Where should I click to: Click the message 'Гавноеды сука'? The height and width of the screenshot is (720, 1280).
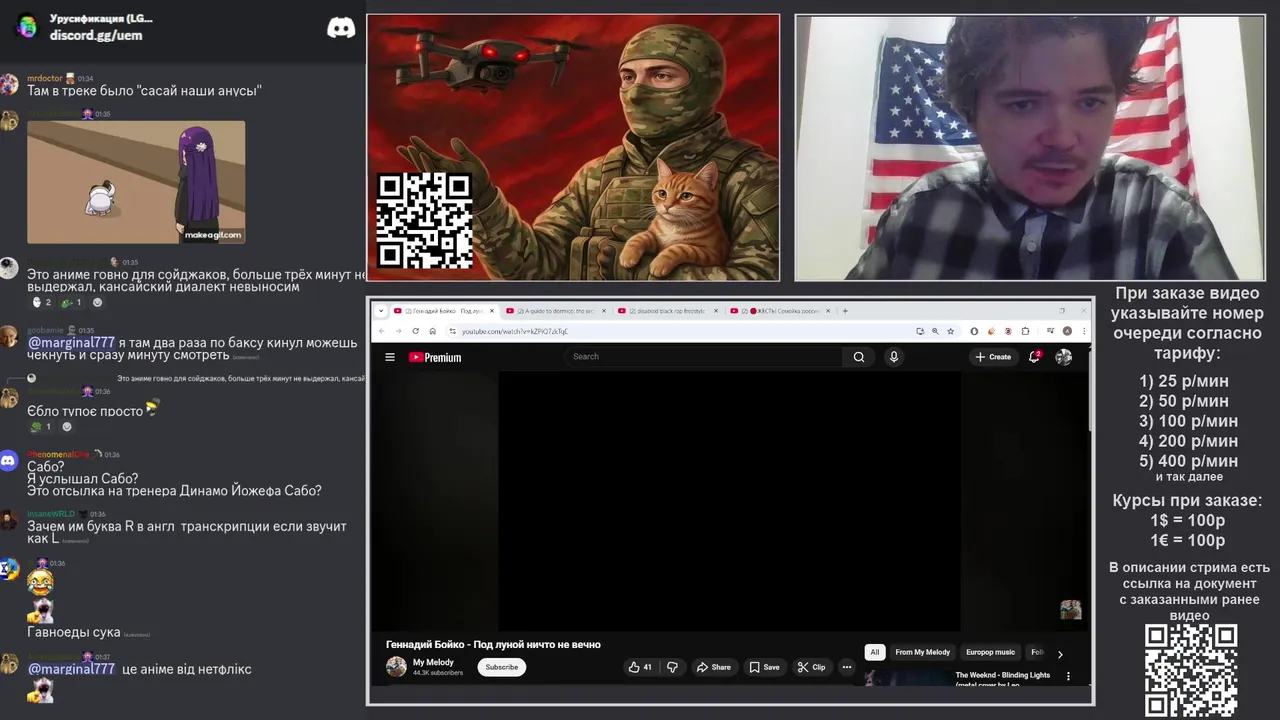(74, 632)
